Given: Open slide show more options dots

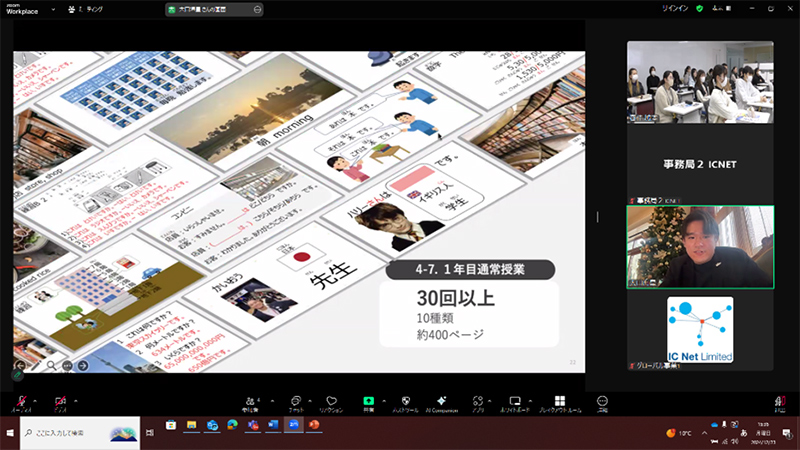Looking at the screenshot, I should 67,365.
